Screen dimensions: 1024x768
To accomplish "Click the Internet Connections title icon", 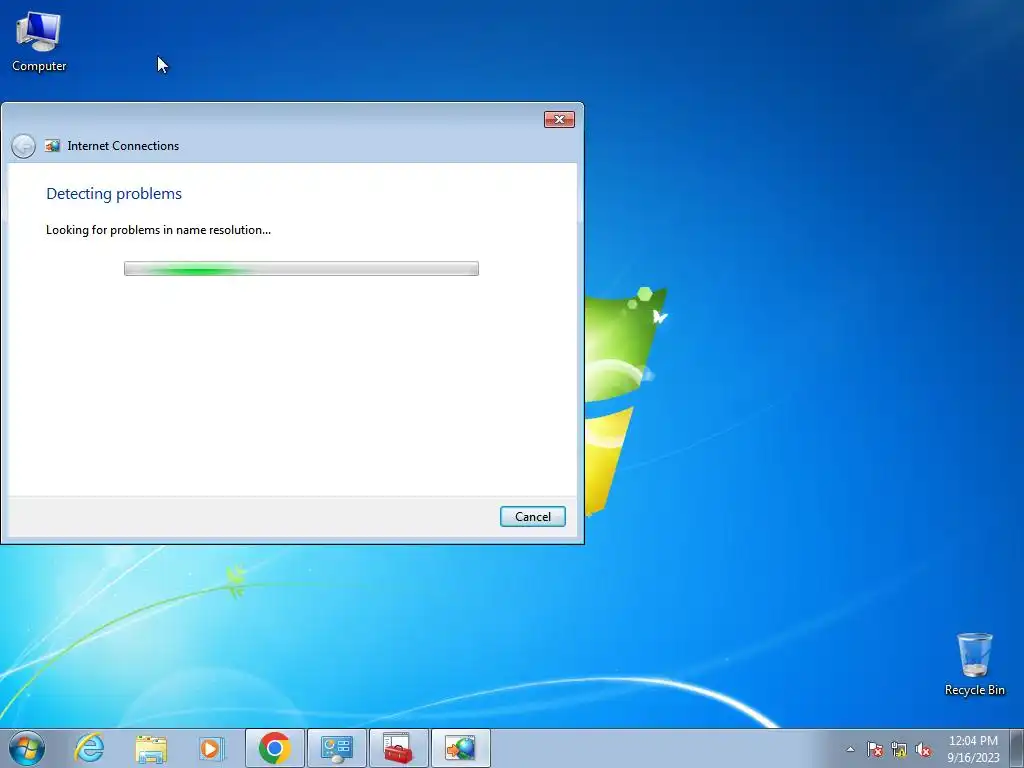I will coord(52,146).
